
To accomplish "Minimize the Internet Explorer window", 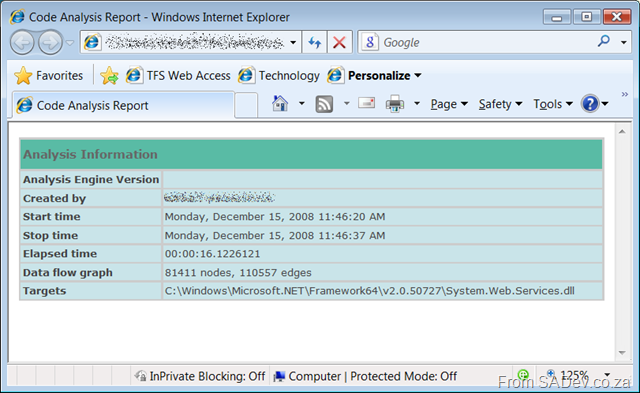I will tap(556, 17).
